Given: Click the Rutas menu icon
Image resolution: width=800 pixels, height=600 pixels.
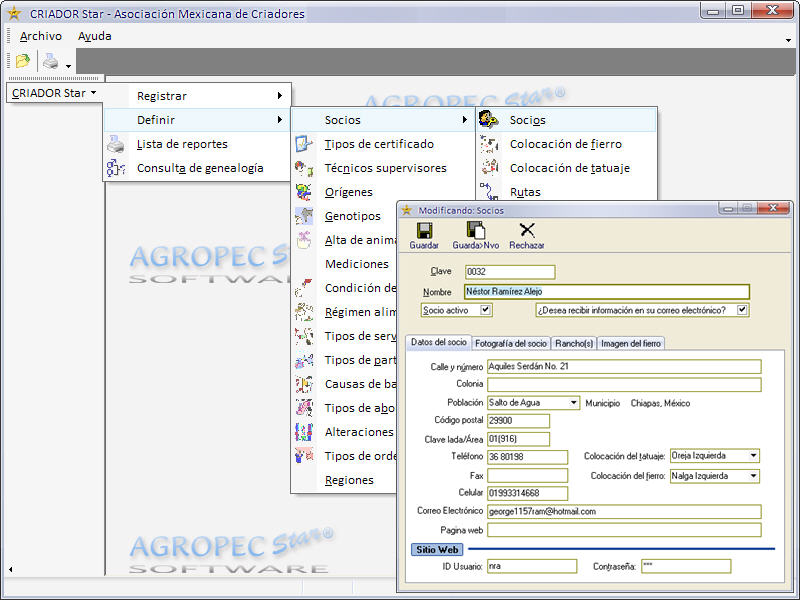Looking at the screenshot, I should (x=489, y=191).
